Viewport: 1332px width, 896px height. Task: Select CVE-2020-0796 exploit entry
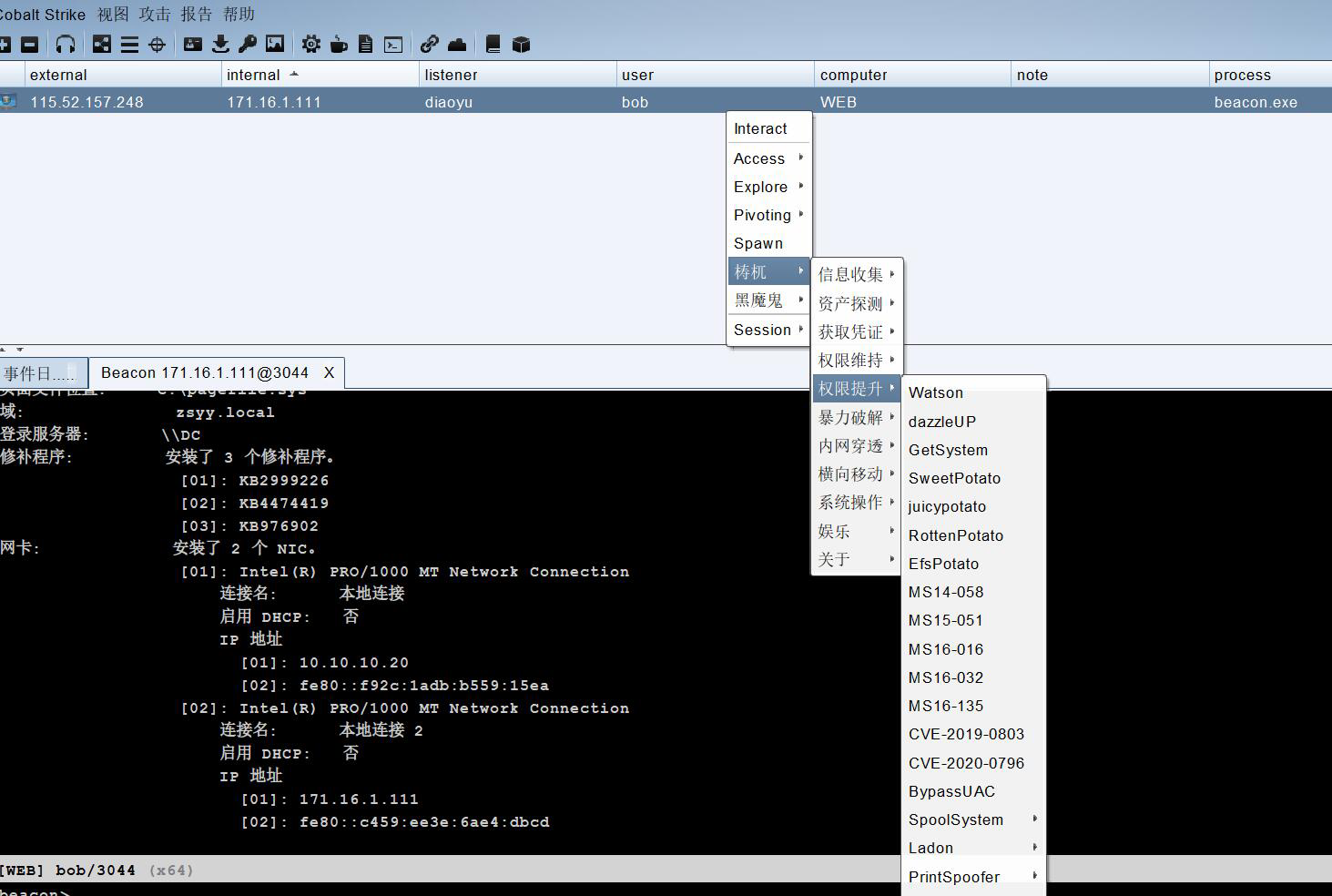973,763
